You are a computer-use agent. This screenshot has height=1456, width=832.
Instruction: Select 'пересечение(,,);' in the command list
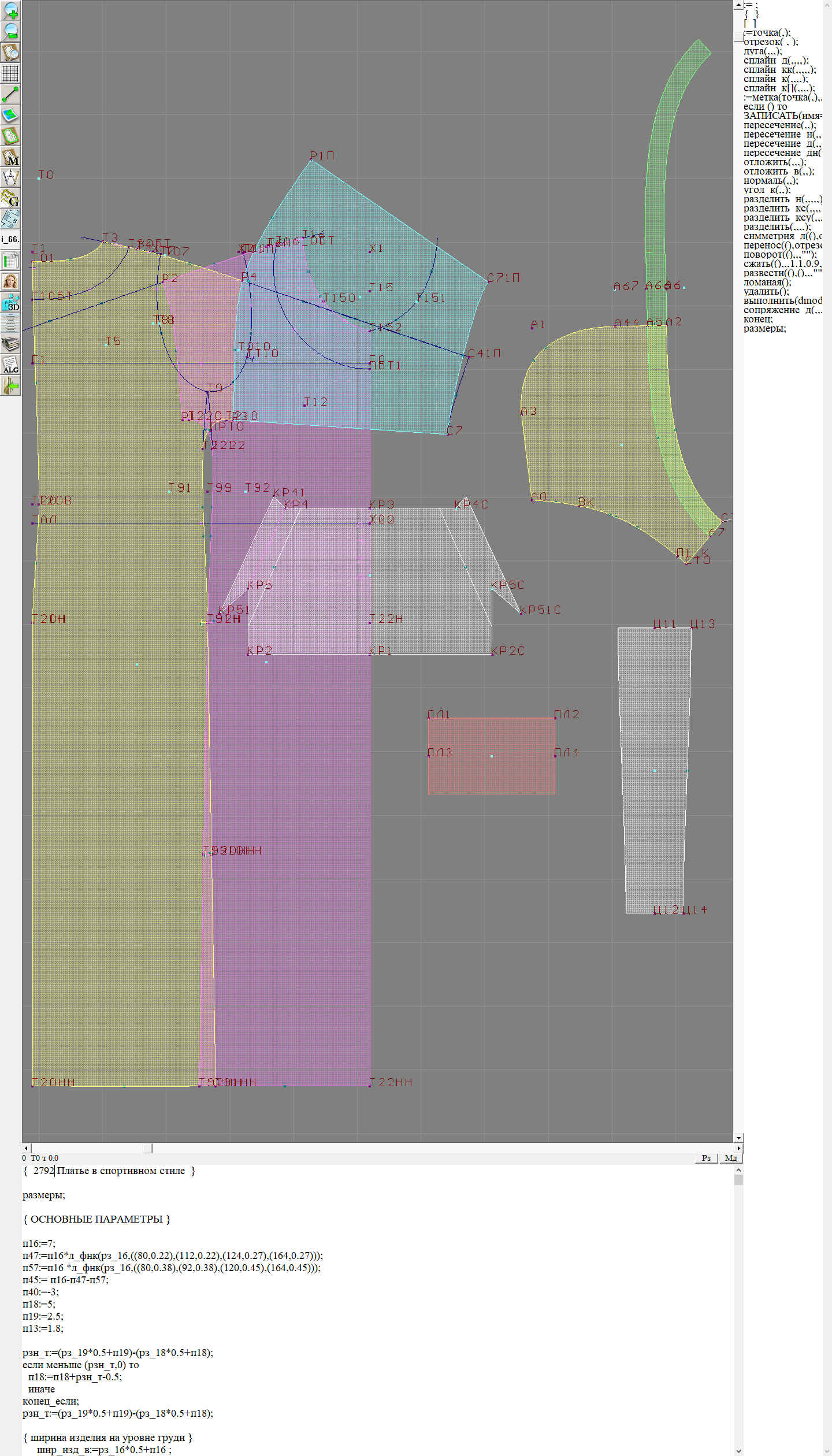click(x=779, y=125)
